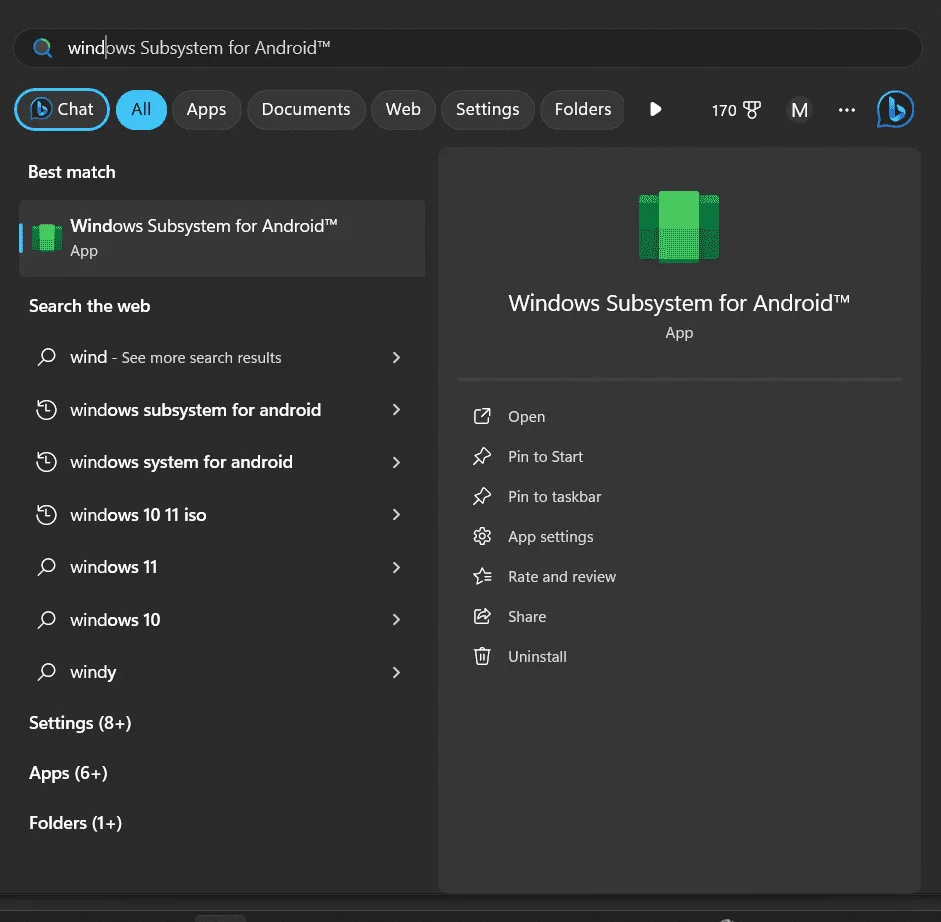
Task: Switch to the Documents filter tab
Action: pos(305,109)
